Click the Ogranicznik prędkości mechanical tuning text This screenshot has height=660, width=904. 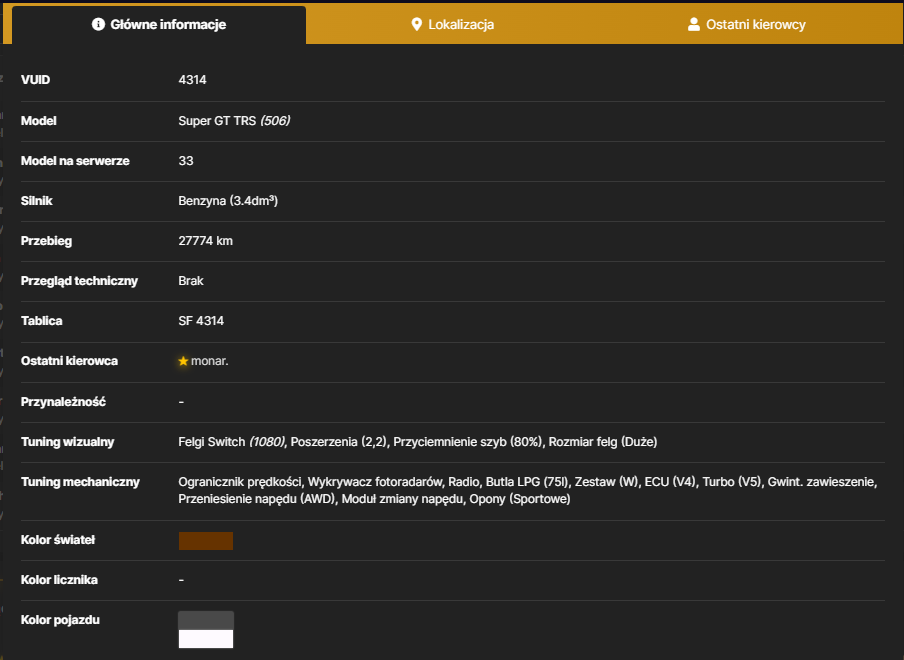(x=240, y=481)
